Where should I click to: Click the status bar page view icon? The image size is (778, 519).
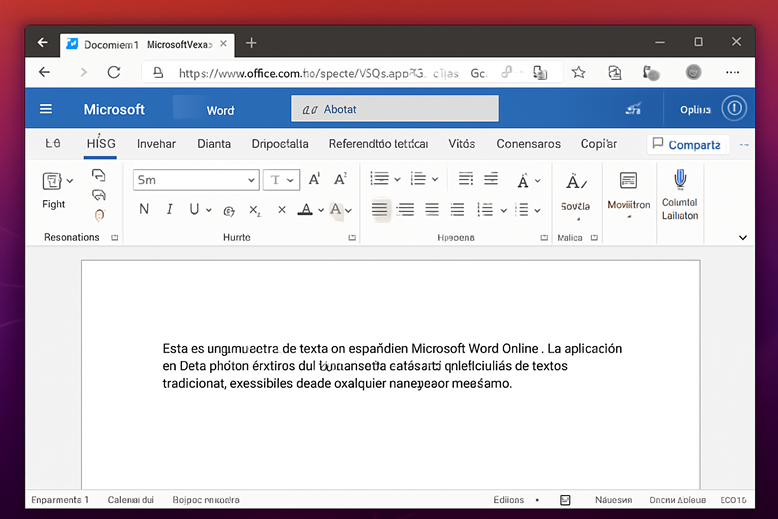point(565,500)
